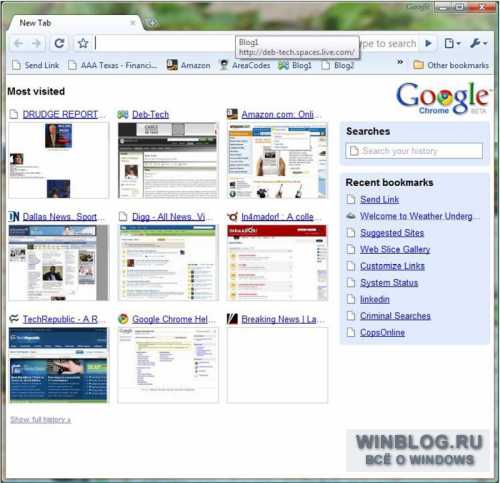Click the In4mador favicon icon
500x483 pixels.
(x=232, y=217)
